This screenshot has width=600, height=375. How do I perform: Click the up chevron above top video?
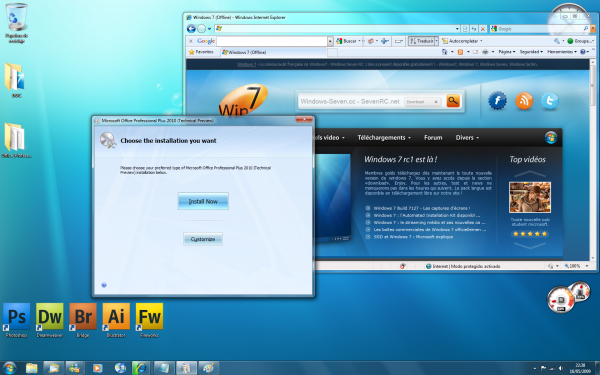click(530, 174)
